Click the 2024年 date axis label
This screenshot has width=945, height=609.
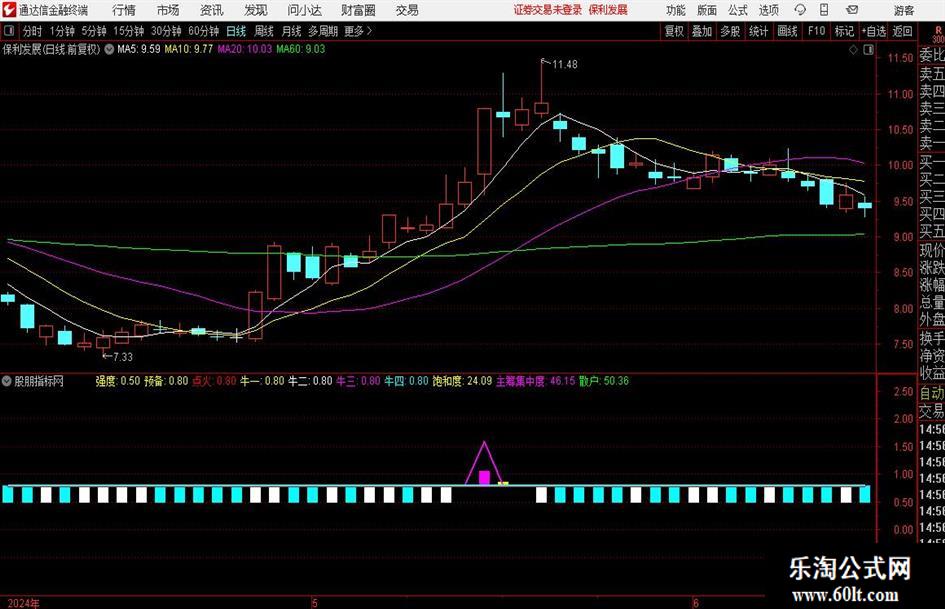pyautogui.click(x=24, y=603)
